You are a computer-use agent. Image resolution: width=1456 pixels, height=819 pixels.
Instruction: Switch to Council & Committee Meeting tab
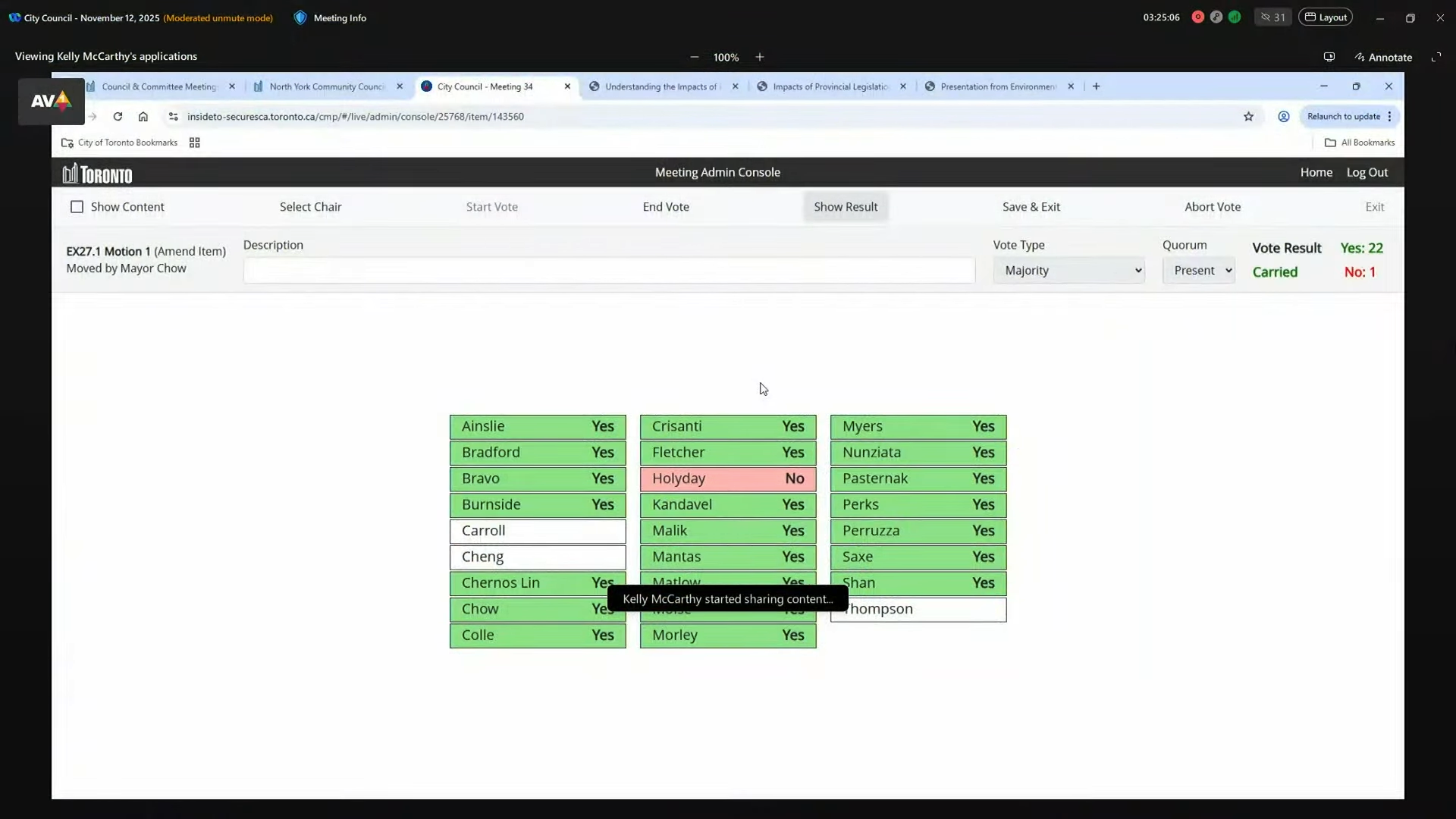pyautogui.click(x=158, y=86)
